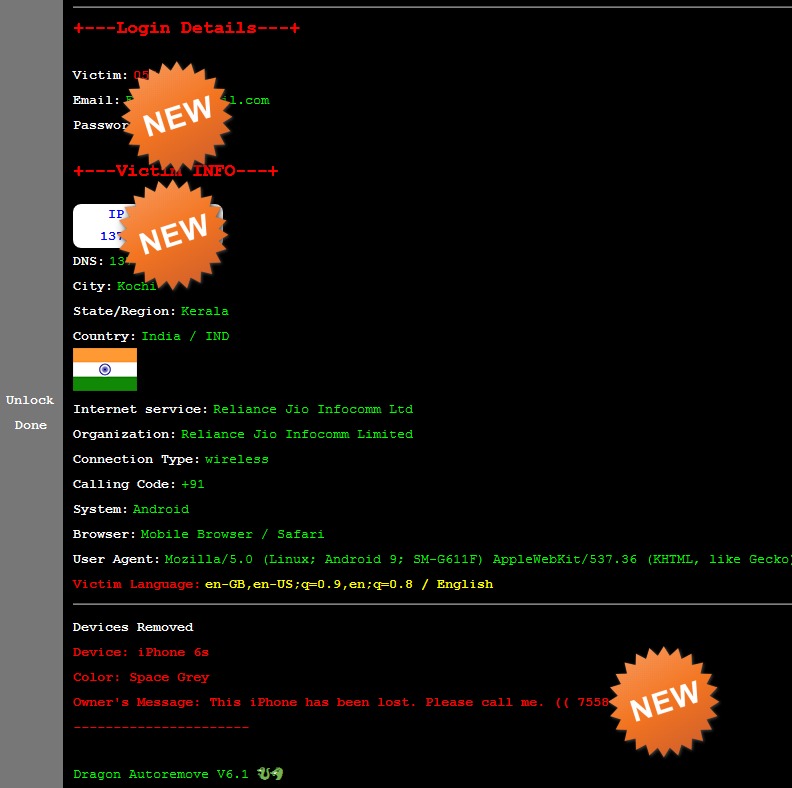Click Reliance Jio Infocomm Ltd text
792x788 pixels.
313,409
